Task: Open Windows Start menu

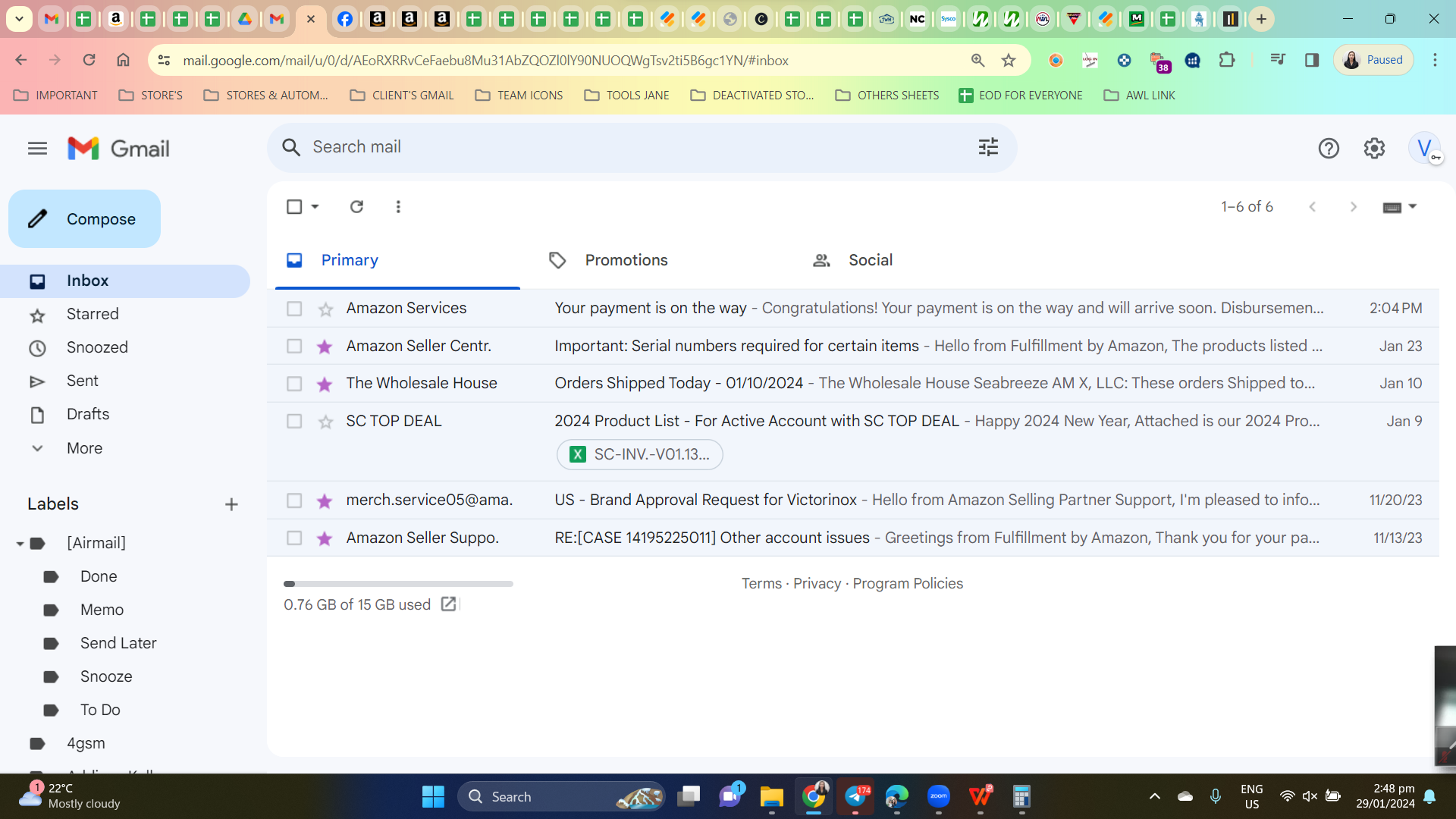Action: click(433, 796)
